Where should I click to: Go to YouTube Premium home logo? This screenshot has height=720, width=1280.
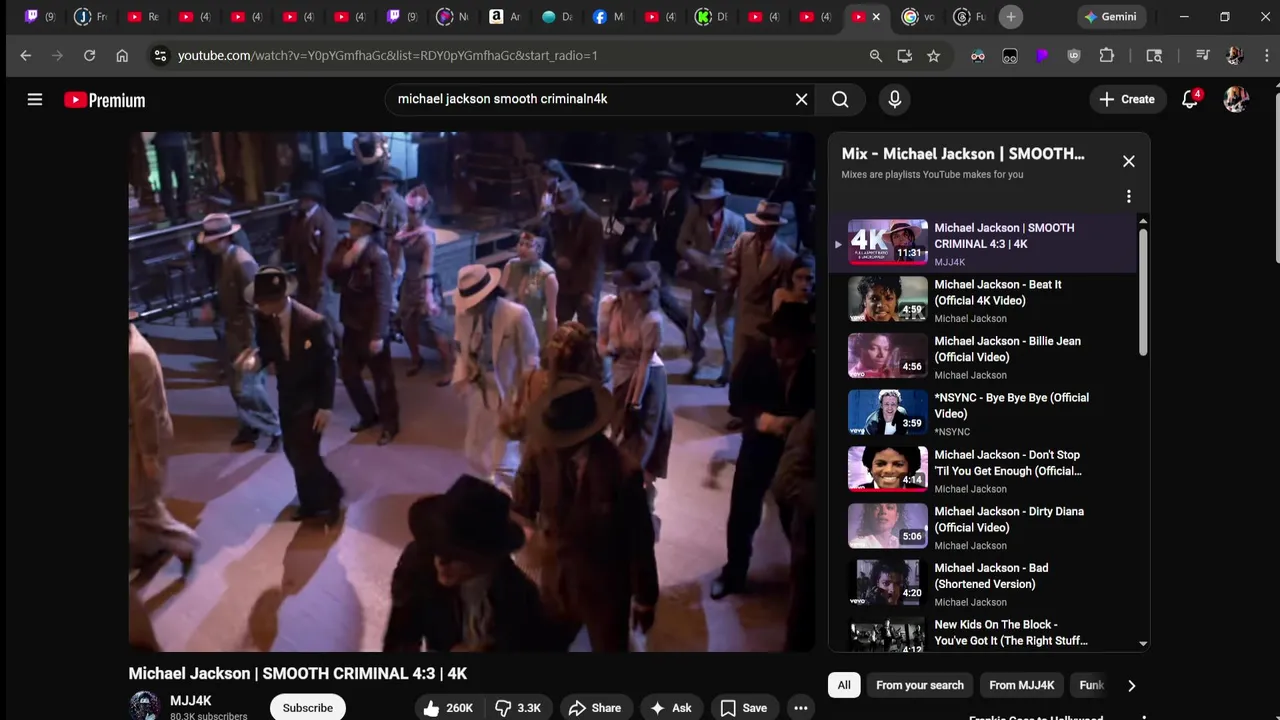coord(105,100)
